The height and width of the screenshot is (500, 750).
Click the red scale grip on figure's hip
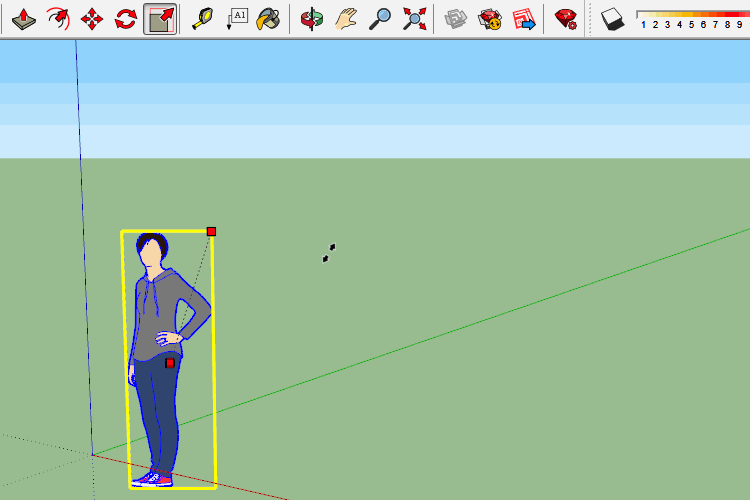pos(170,363)
